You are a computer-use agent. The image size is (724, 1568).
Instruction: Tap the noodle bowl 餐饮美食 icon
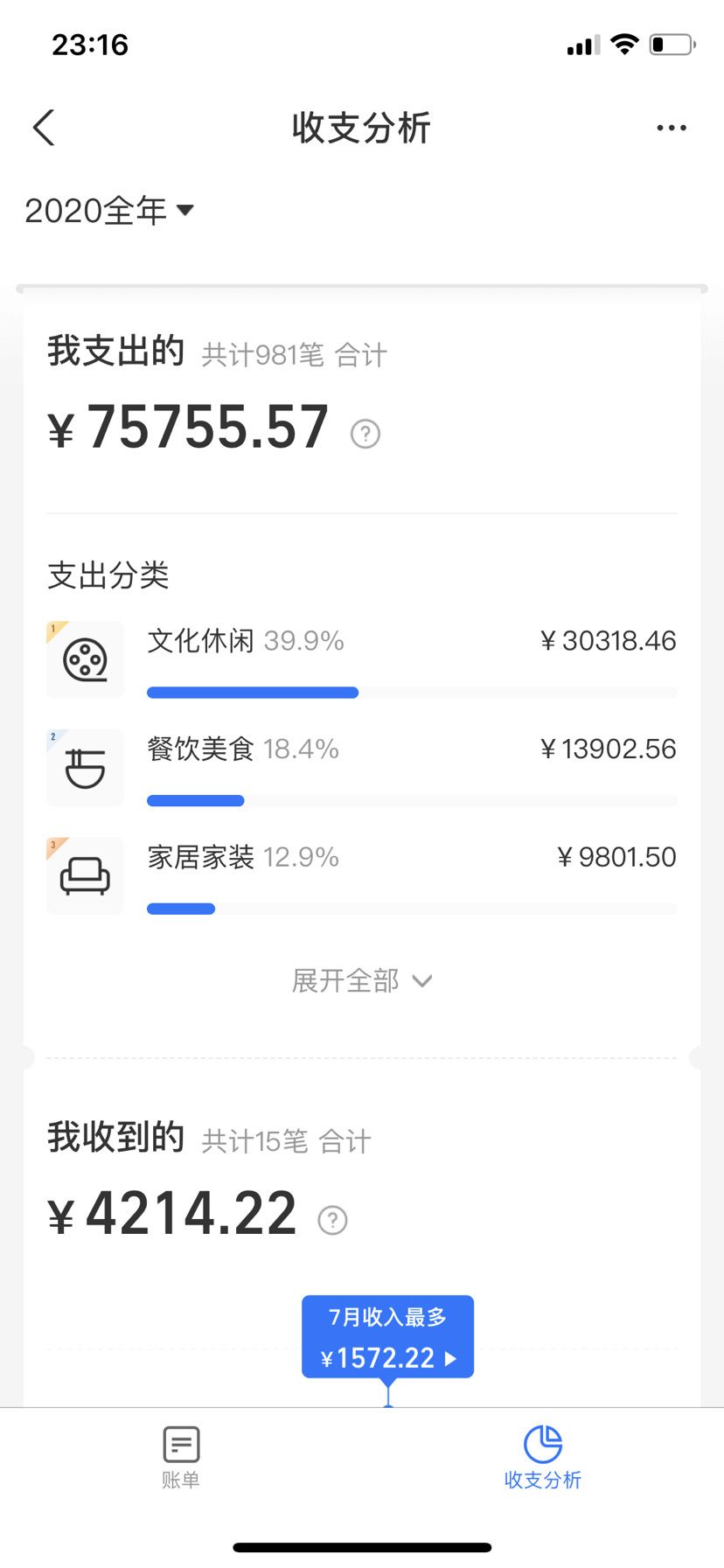point(85,768)
